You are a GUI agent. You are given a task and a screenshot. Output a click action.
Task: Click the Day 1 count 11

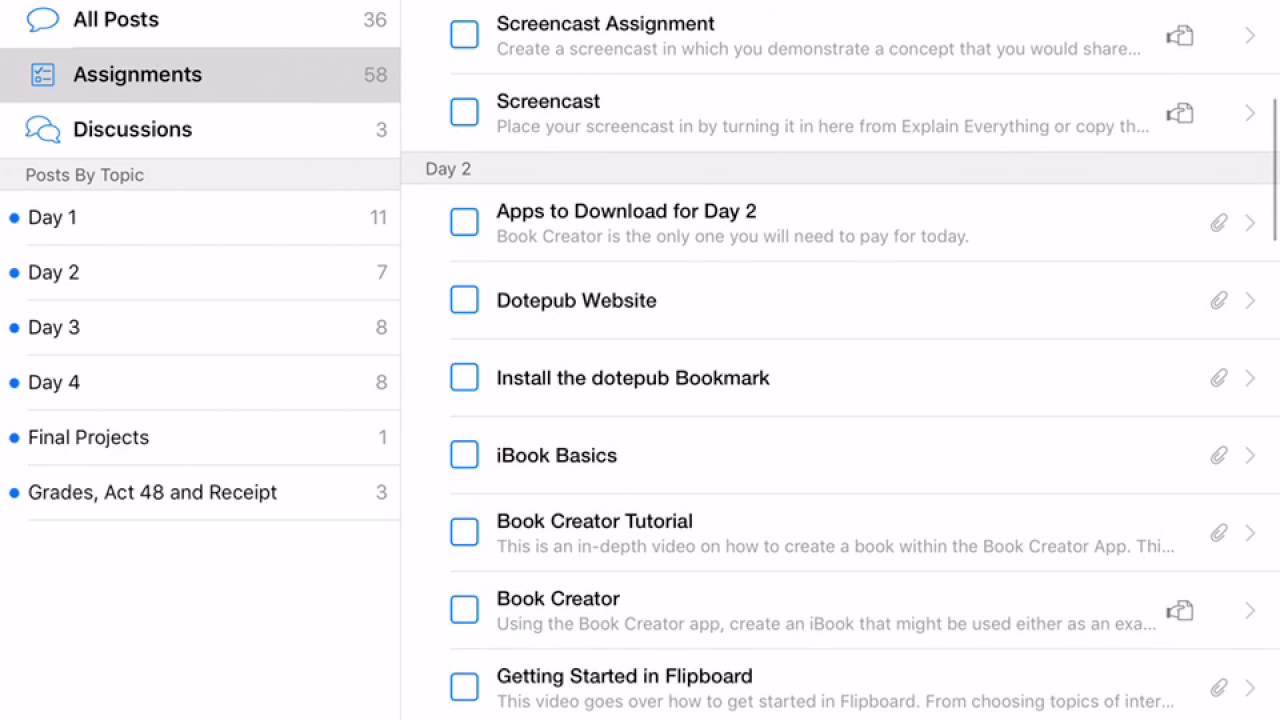[378, 218]
